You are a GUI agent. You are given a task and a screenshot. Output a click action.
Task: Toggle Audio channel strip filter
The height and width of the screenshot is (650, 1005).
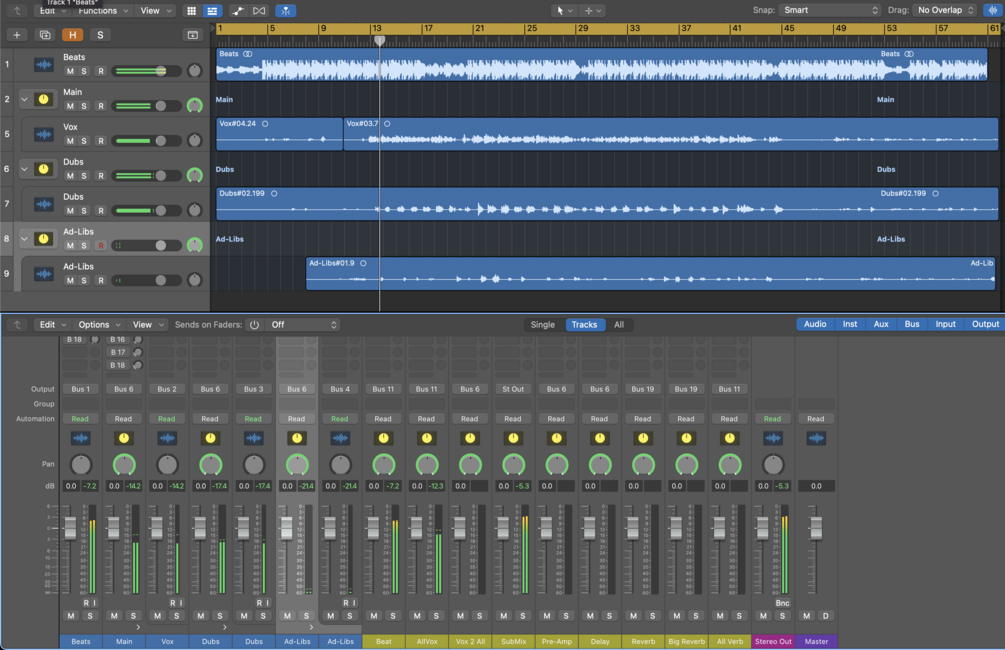[x=815, y=324]
